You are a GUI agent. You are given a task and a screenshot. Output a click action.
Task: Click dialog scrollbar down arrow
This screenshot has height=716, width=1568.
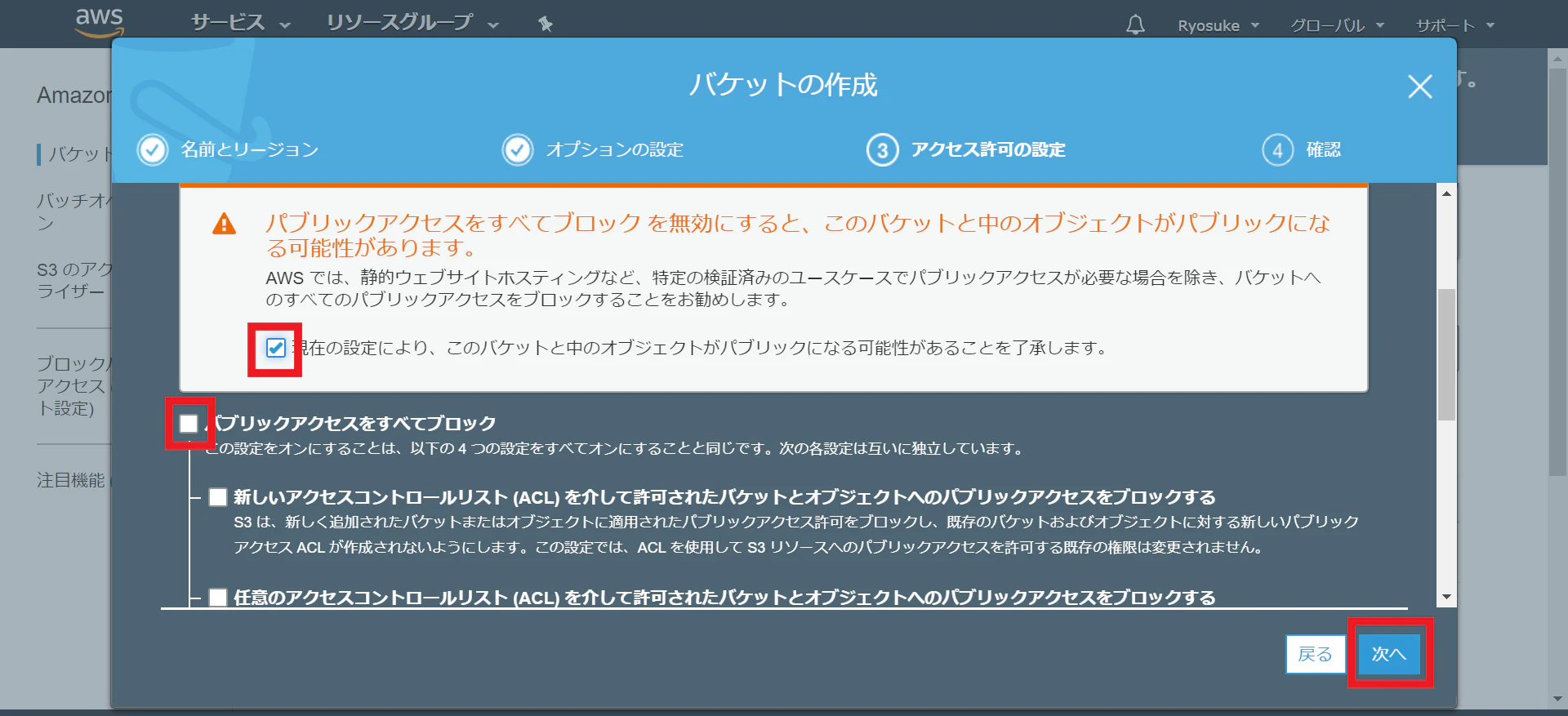click(x=1446, y=598)
